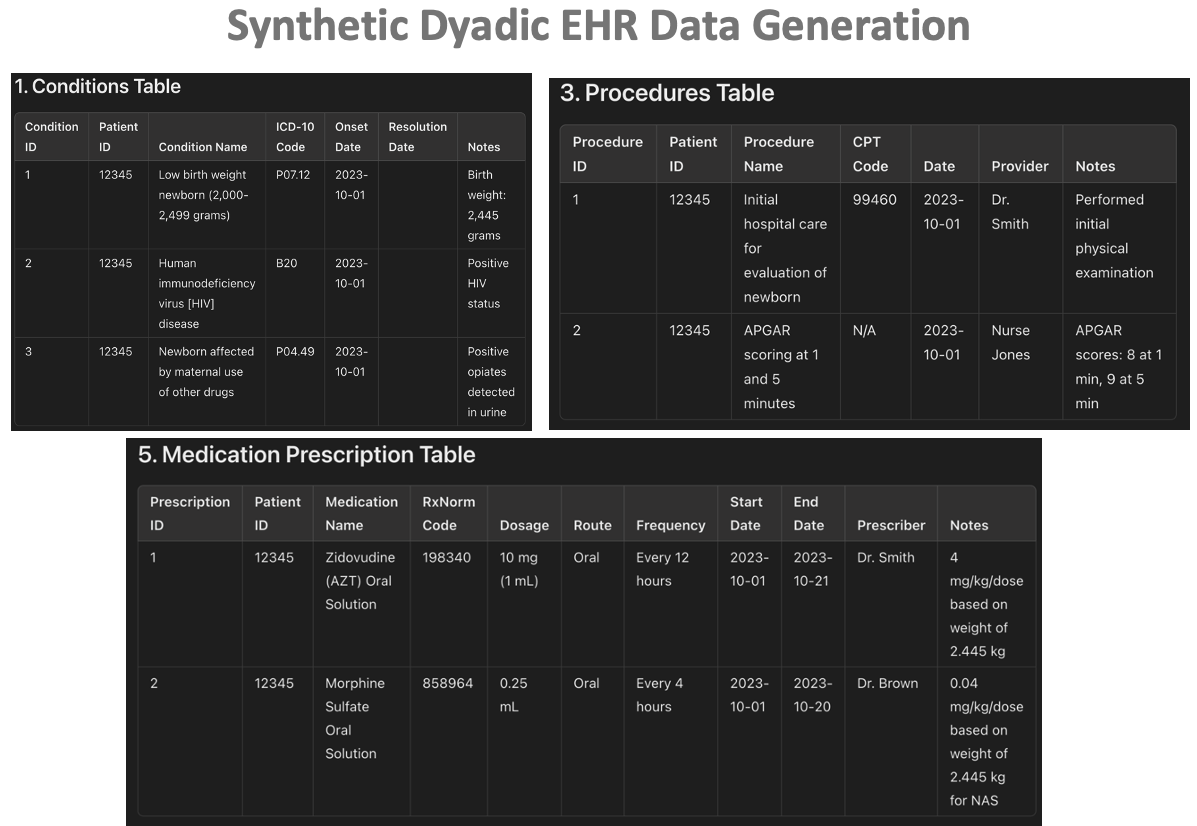This screenshot has width=1197, height=826.
Task: Click the Prescriber column header
Action: point(890,525)
